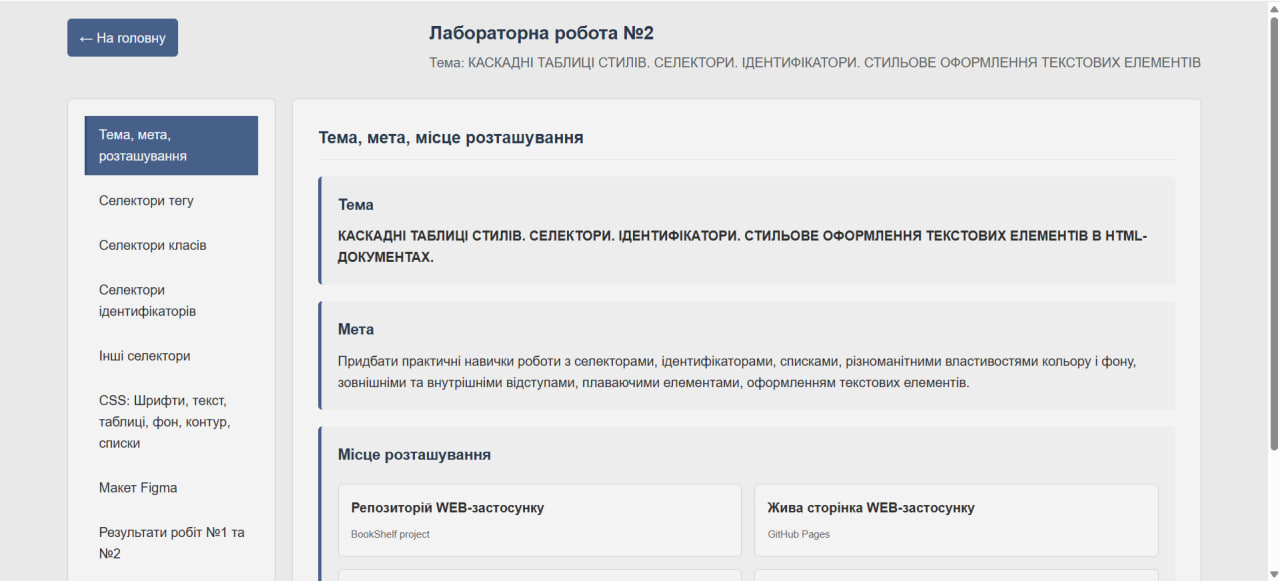Click the scrollbar's up arrow

coord(1274,7)
